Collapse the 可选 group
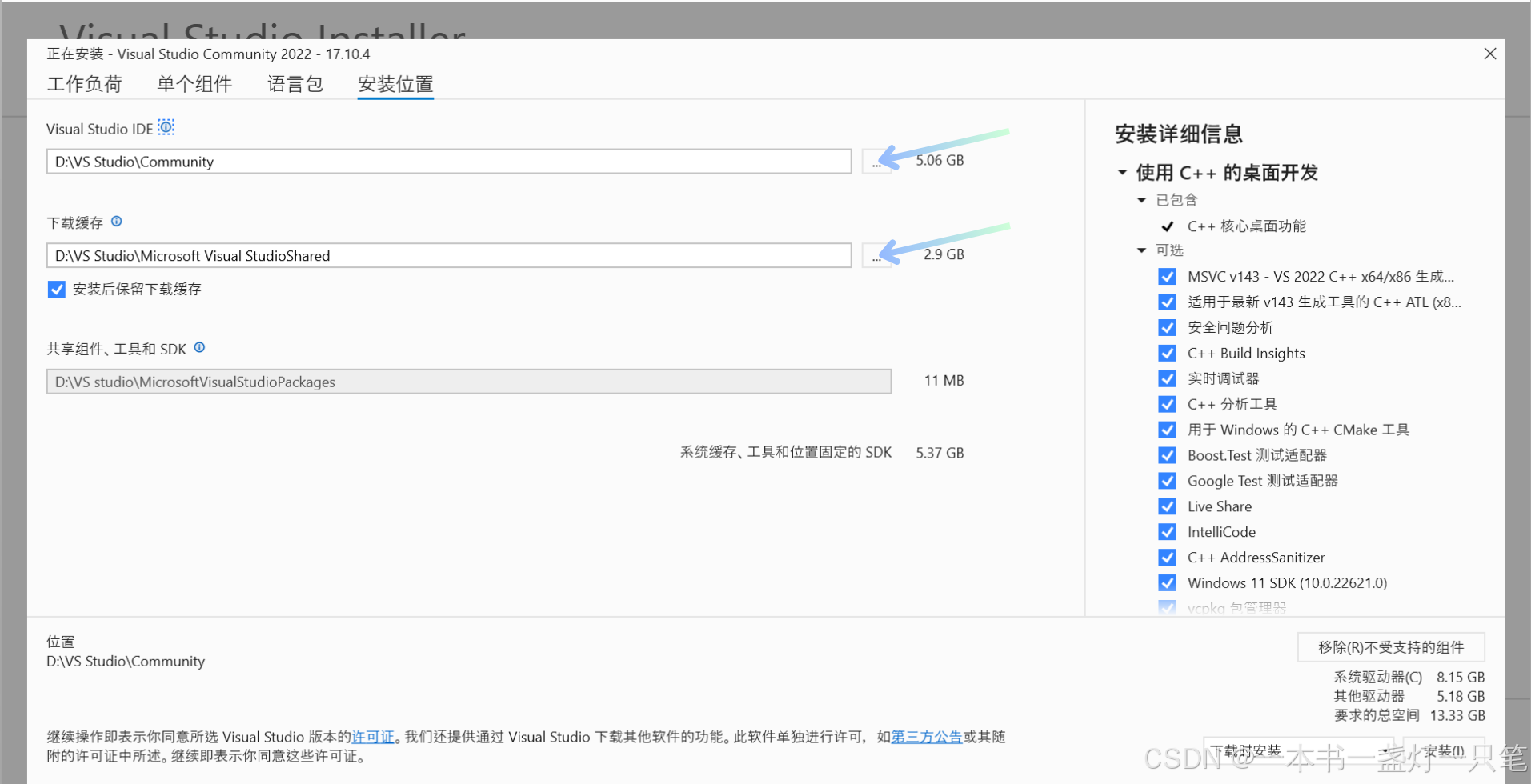1531x784 pixels. [x=1142, y=250]
